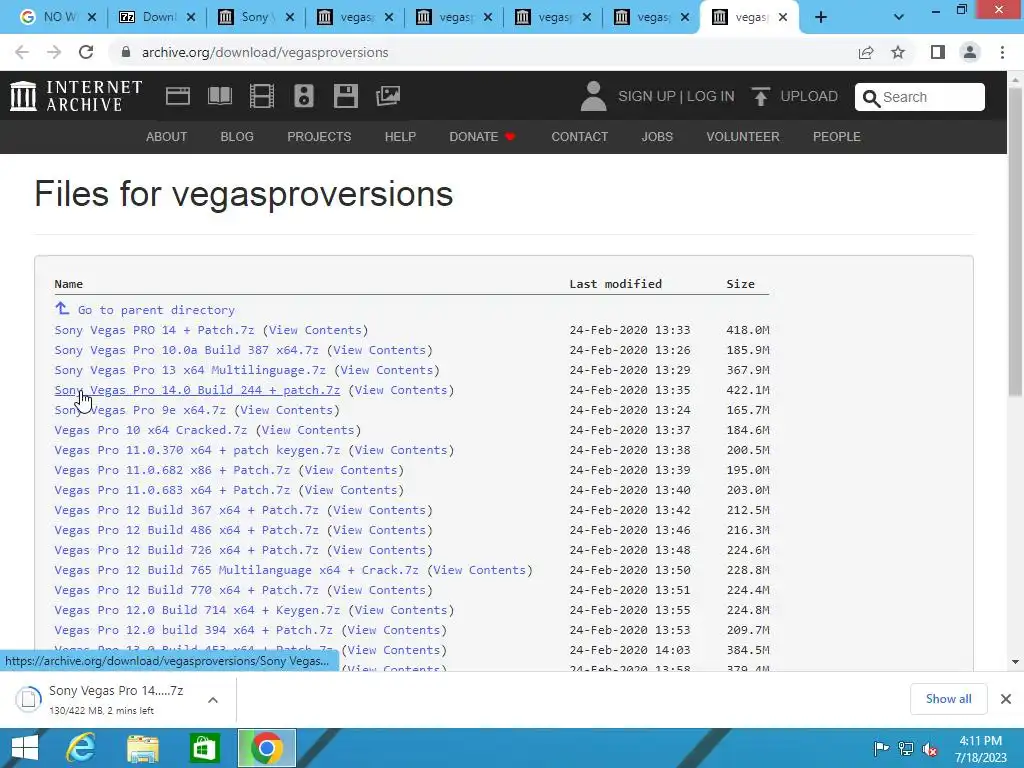Viewport: 1024px width, 768px height.
Task: Open Windows Start button
Action: pos(25,748)
